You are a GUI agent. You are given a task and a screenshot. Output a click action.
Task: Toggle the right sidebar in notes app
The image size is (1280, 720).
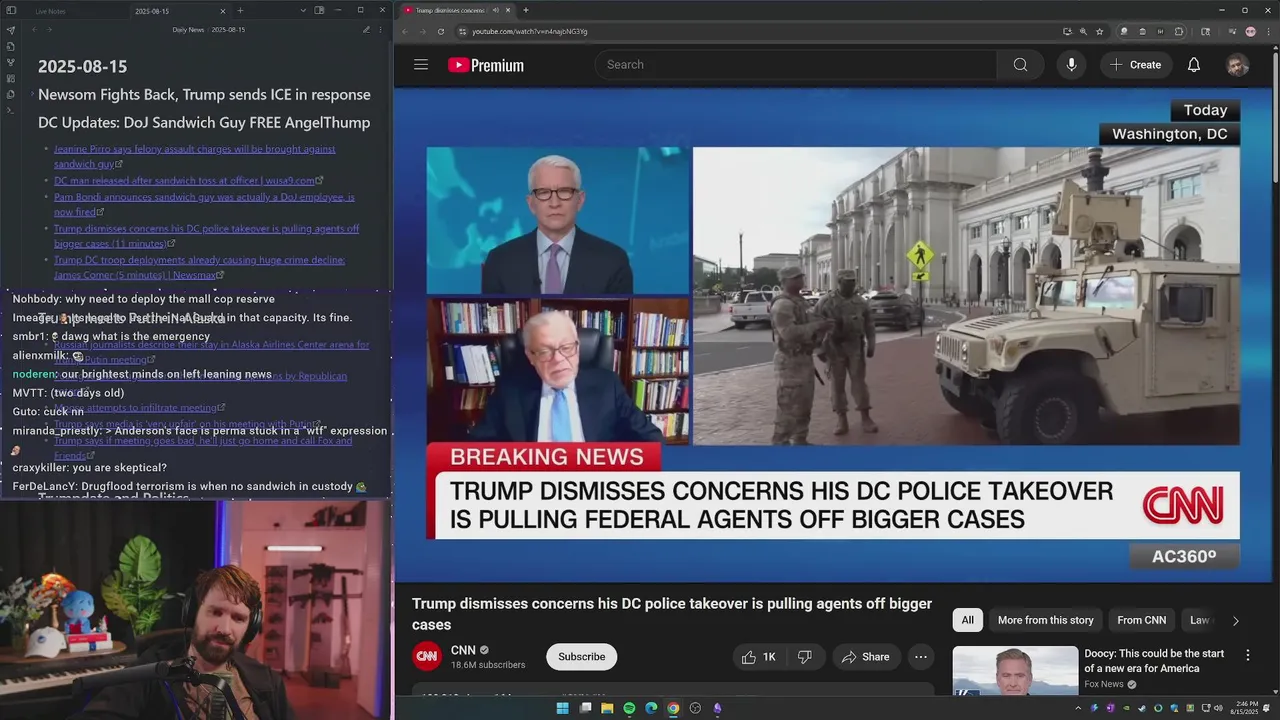coord(319,10)
